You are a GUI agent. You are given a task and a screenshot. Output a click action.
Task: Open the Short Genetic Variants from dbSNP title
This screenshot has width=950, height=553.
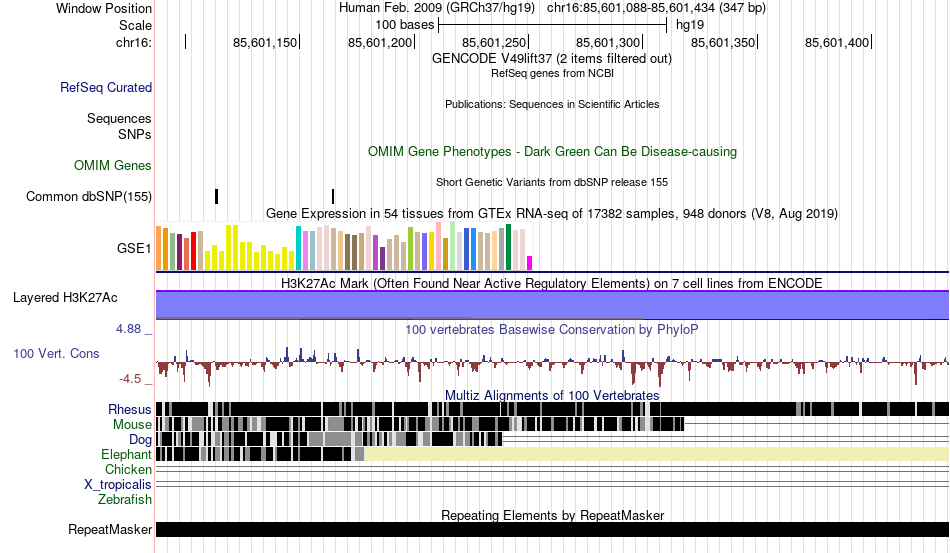552,182
